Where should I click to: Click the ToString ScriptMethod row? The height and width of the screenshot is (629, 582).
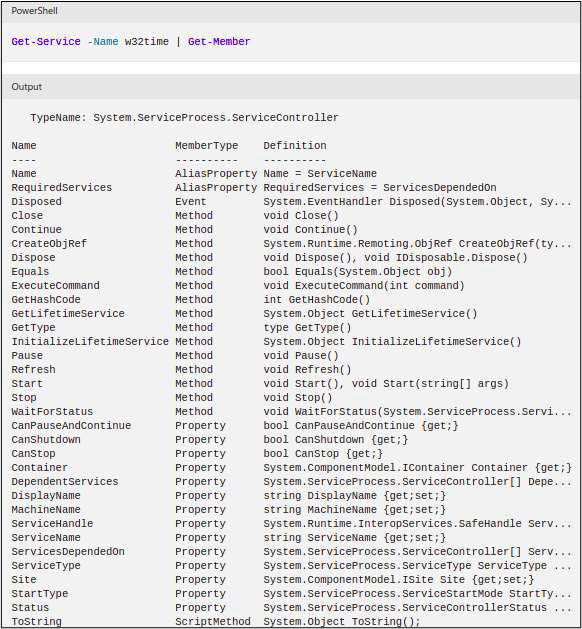point(216,621)
